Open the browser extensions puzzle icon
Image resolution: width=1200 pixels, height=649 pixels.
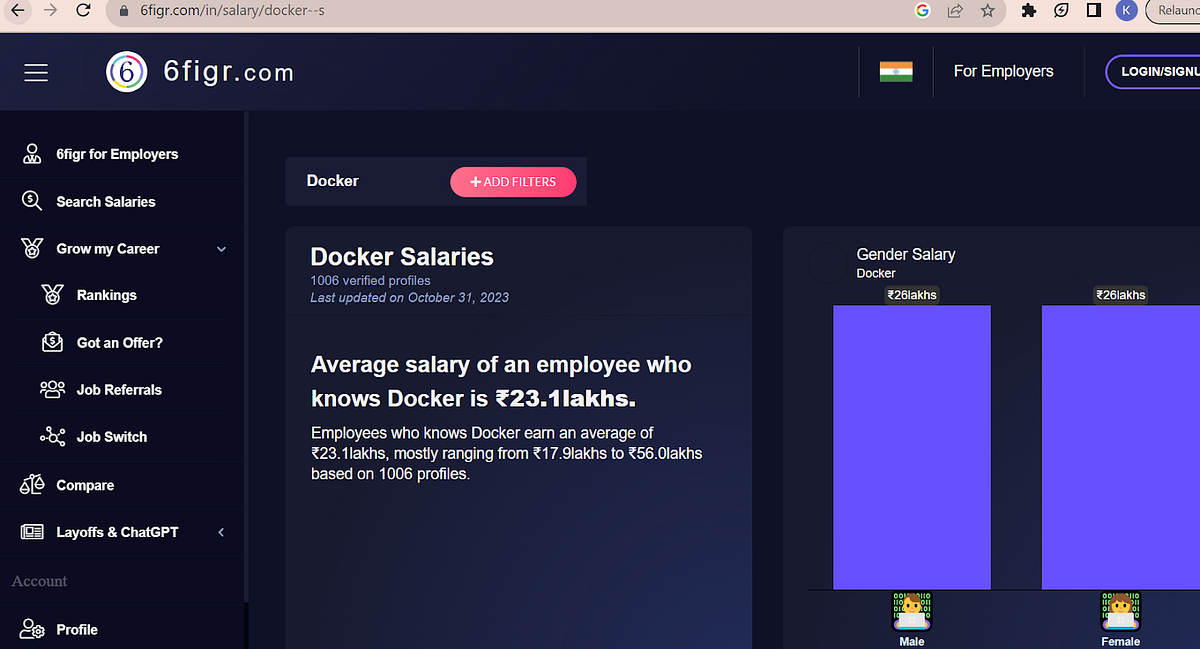click(x=1029, y=11)
